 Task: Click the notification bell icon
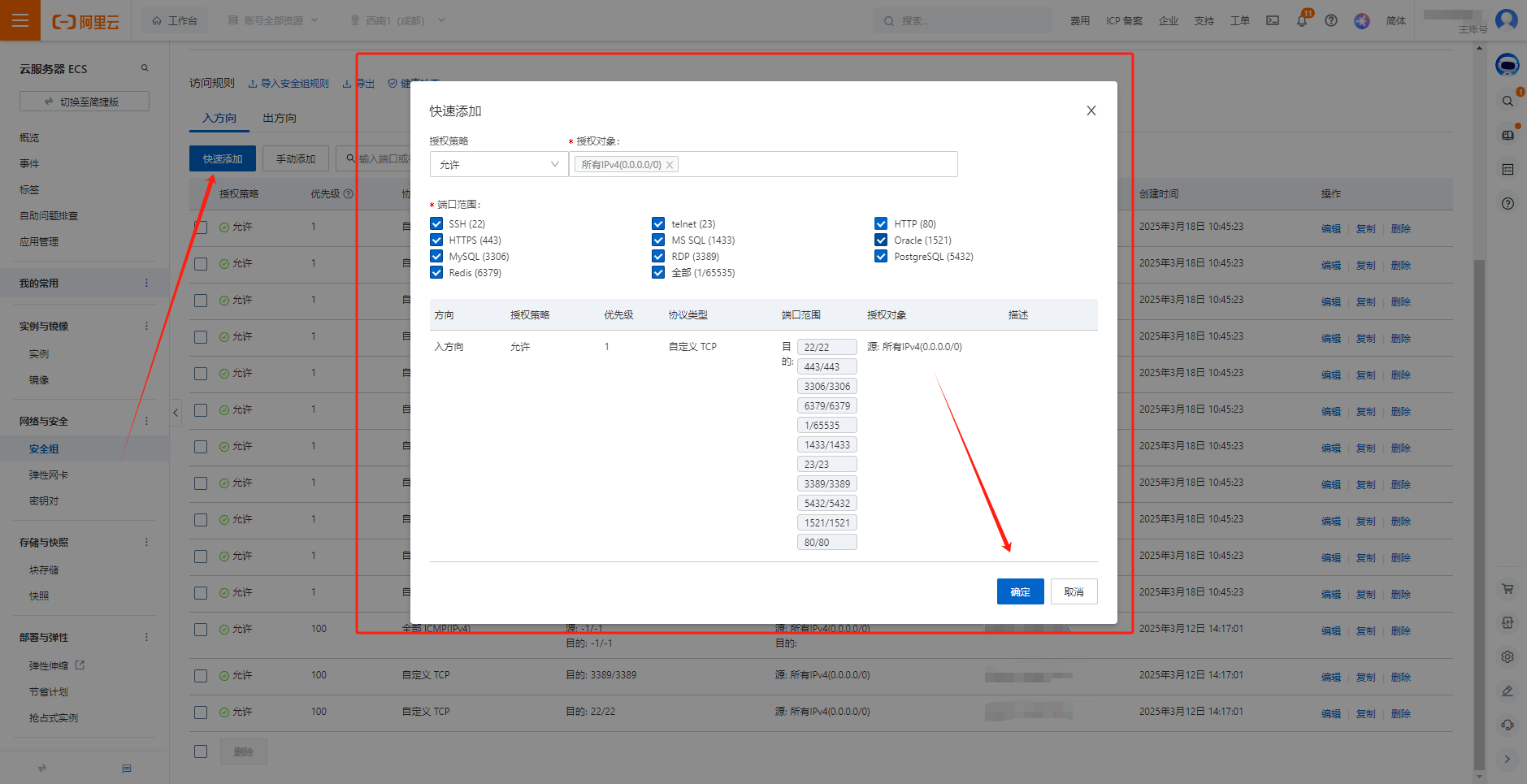click(x=1302, y=21)
